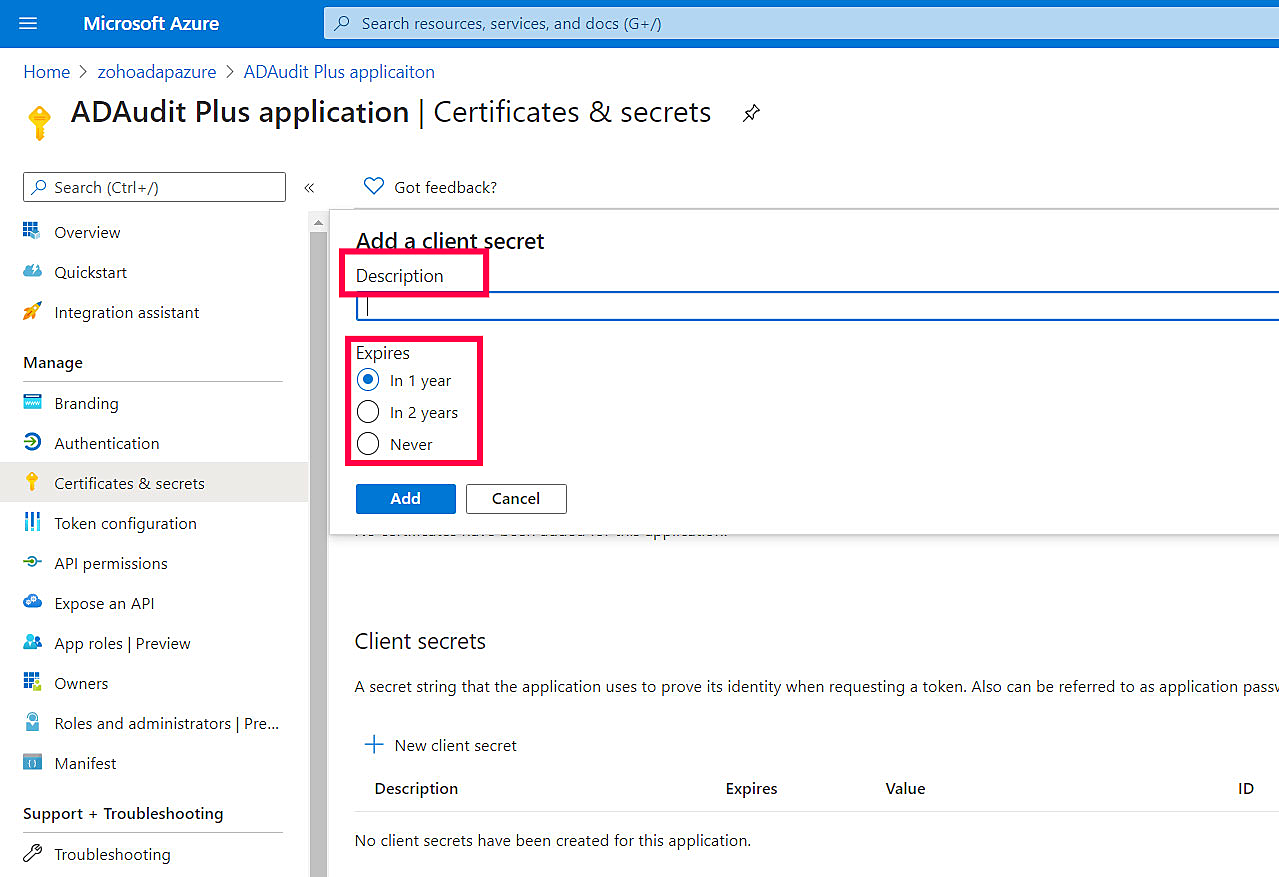This screenshot has width=1279, height=877.
Task: Open the Manifest editor
Action: pos(82,762)
